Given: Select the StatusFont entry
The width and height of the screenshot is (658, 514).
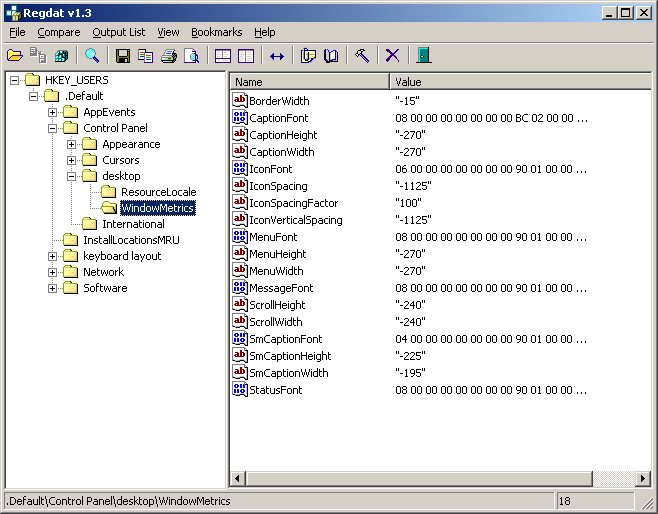Looking at the screenshot, I should pyautogui.click(x=276, y=390).
